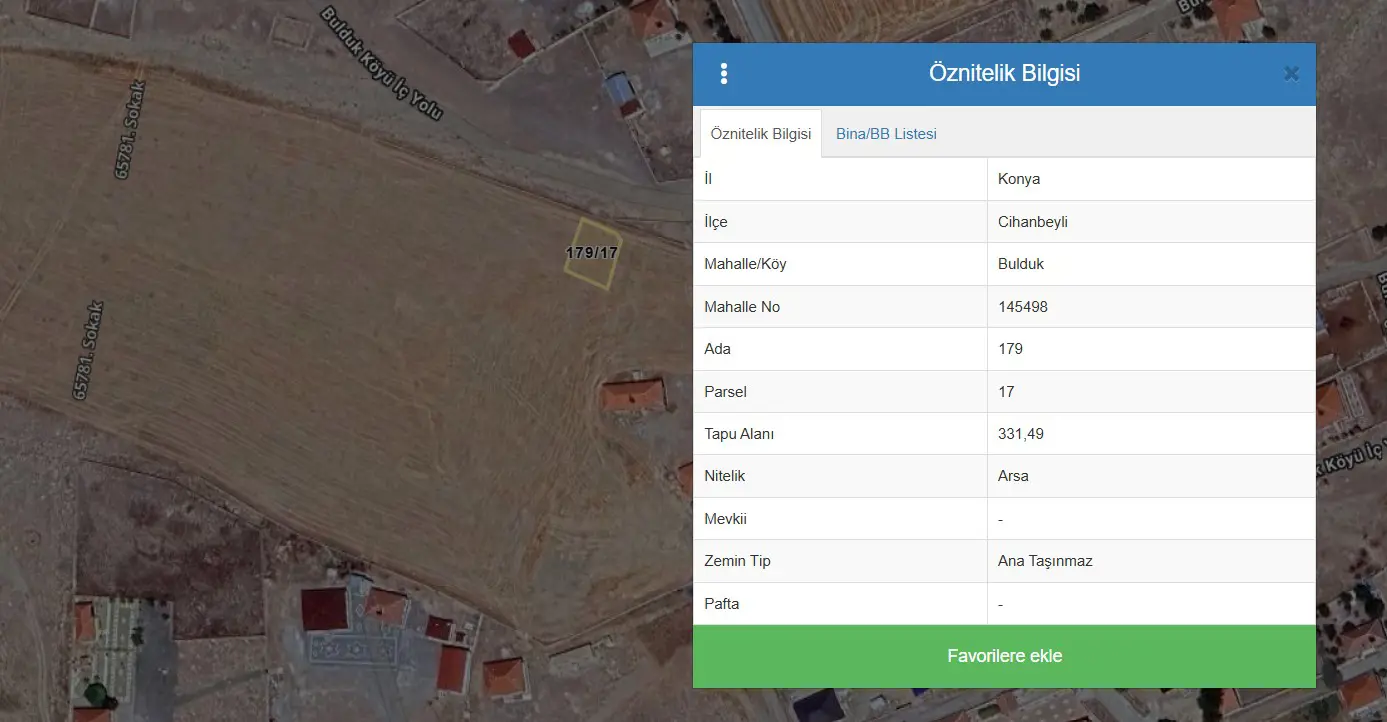
Task: Click the Favorilere ekle button
Action: (x=1004, y=656)
